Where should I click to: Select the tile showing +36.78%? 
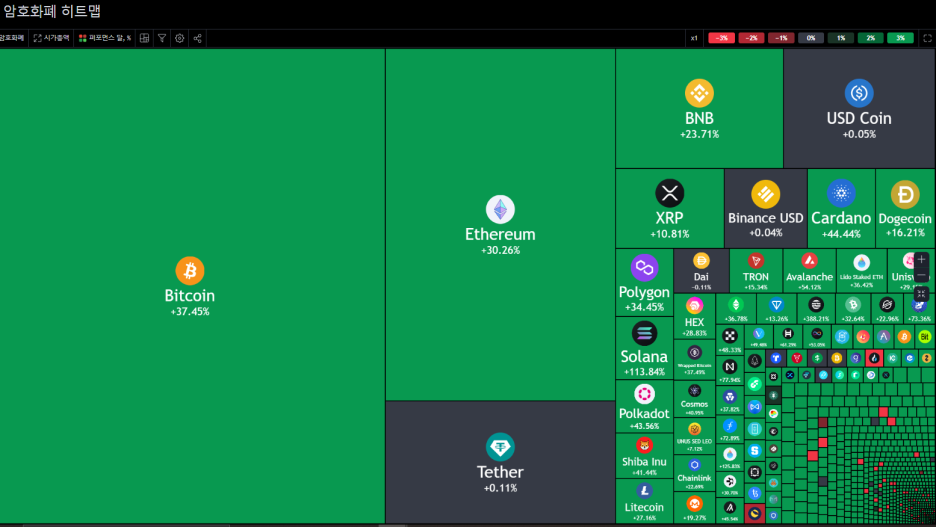pos(736,309)
